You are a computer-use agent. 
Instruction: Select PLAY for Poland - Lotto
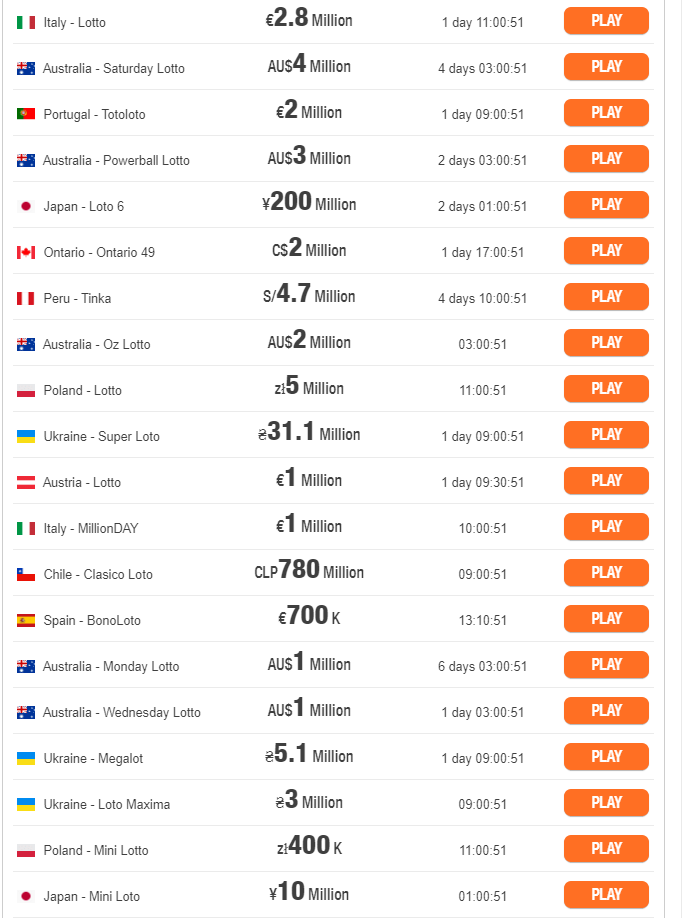tap(606, 389)
